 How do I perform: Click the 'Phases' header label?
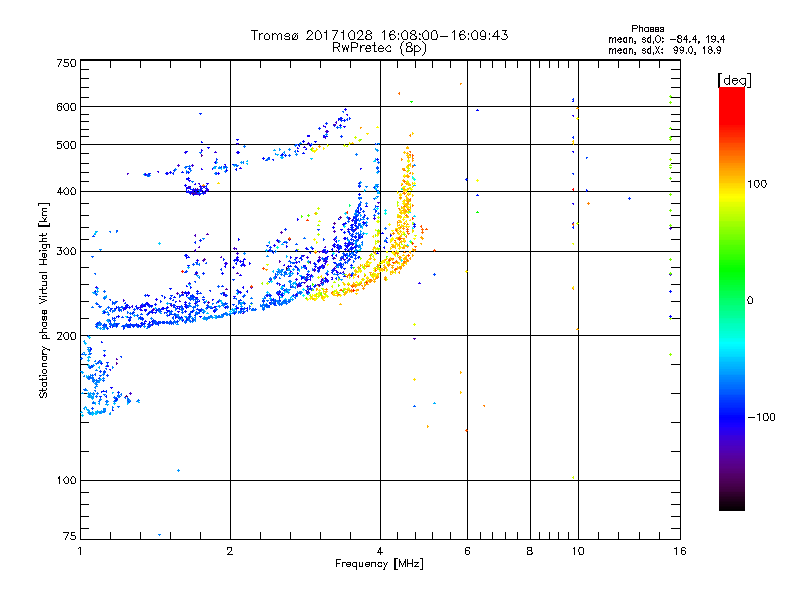click(x=647, y=29)
